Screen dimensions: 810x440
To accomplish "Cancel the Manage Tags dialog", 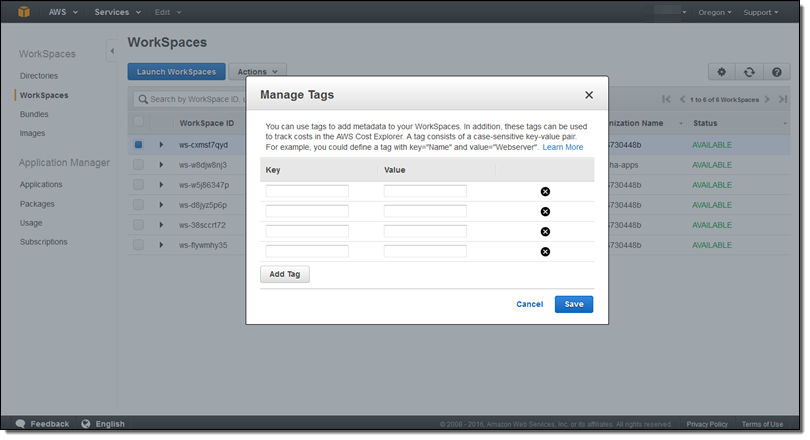I will point(529,304).
